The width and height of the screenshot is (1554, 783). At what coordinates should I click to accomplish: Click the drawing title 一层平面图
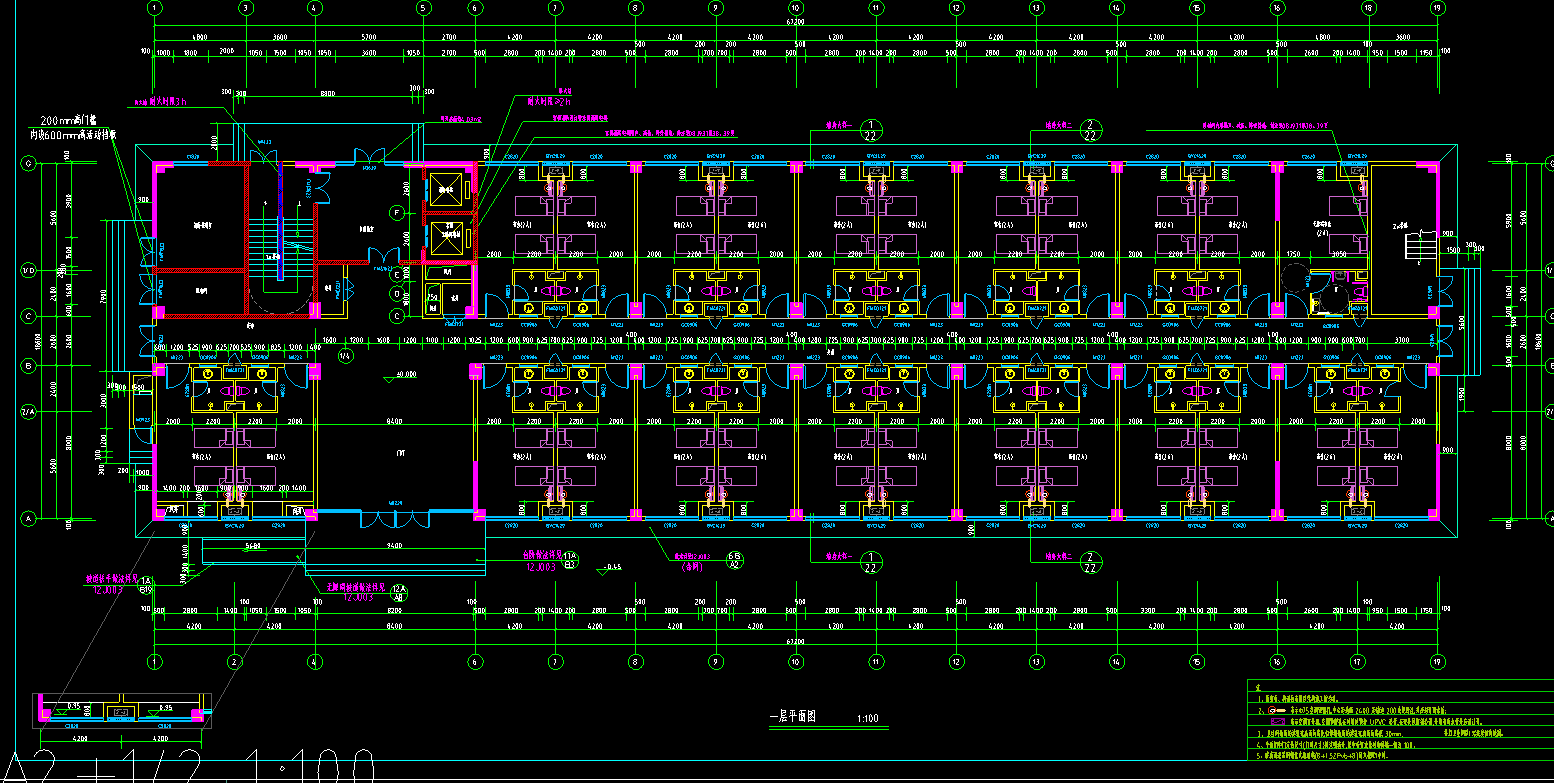[x=793, y=717]
